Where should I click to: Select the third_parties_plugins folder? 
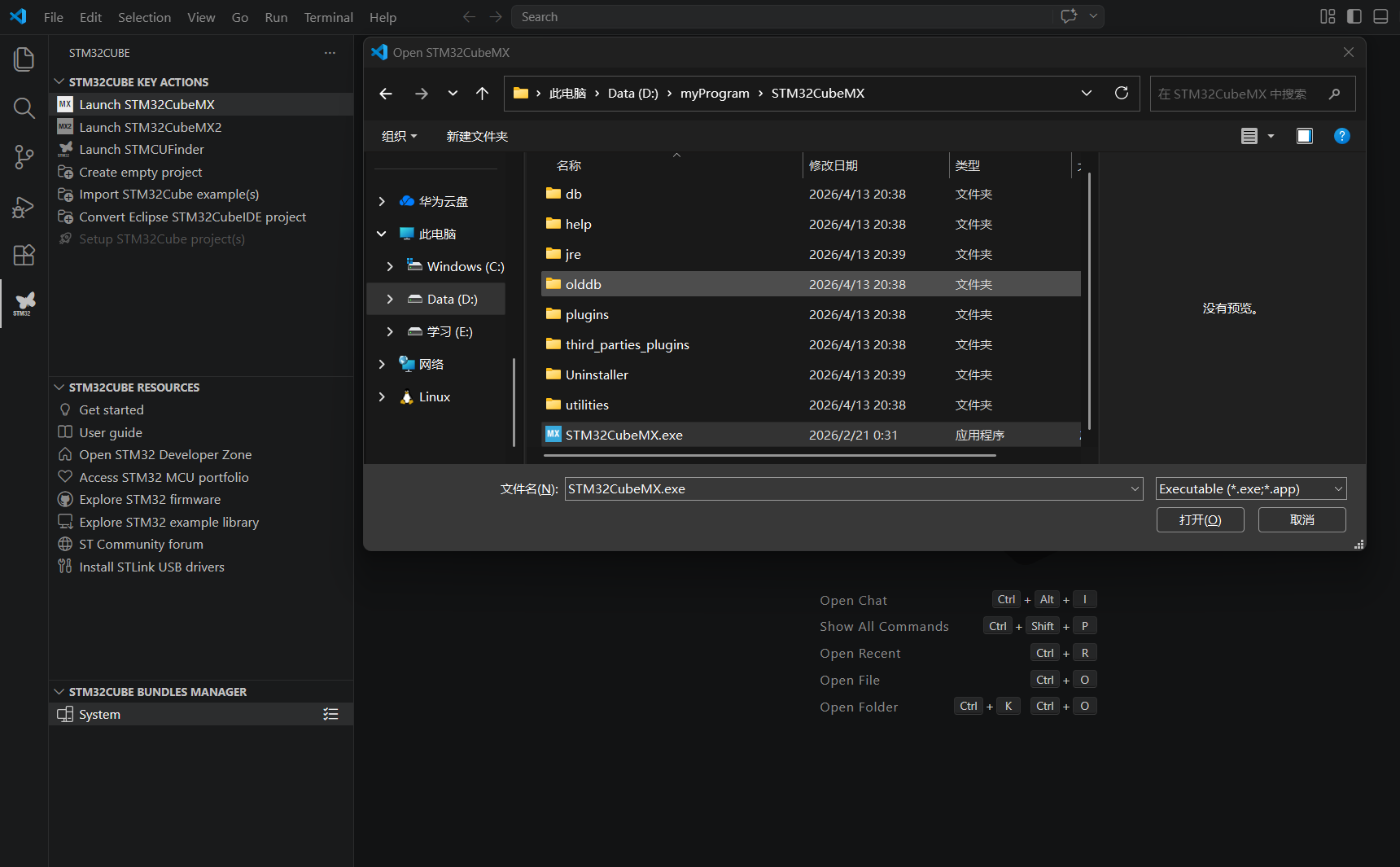[812, 344]
